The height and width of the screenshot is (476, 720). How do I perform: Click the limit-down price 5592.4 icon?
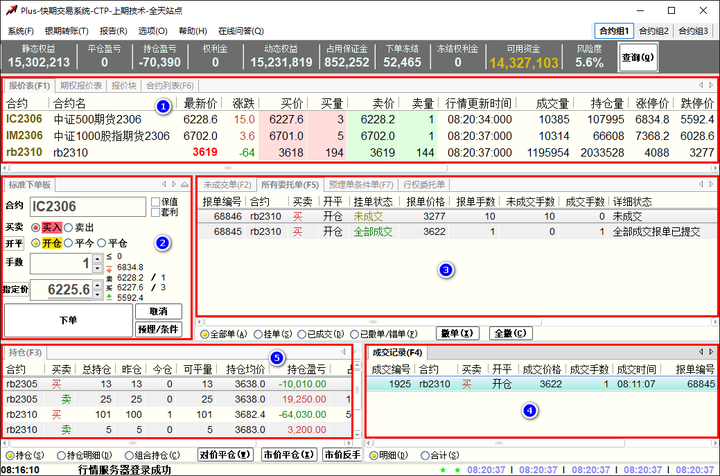[x=109, y=297]
